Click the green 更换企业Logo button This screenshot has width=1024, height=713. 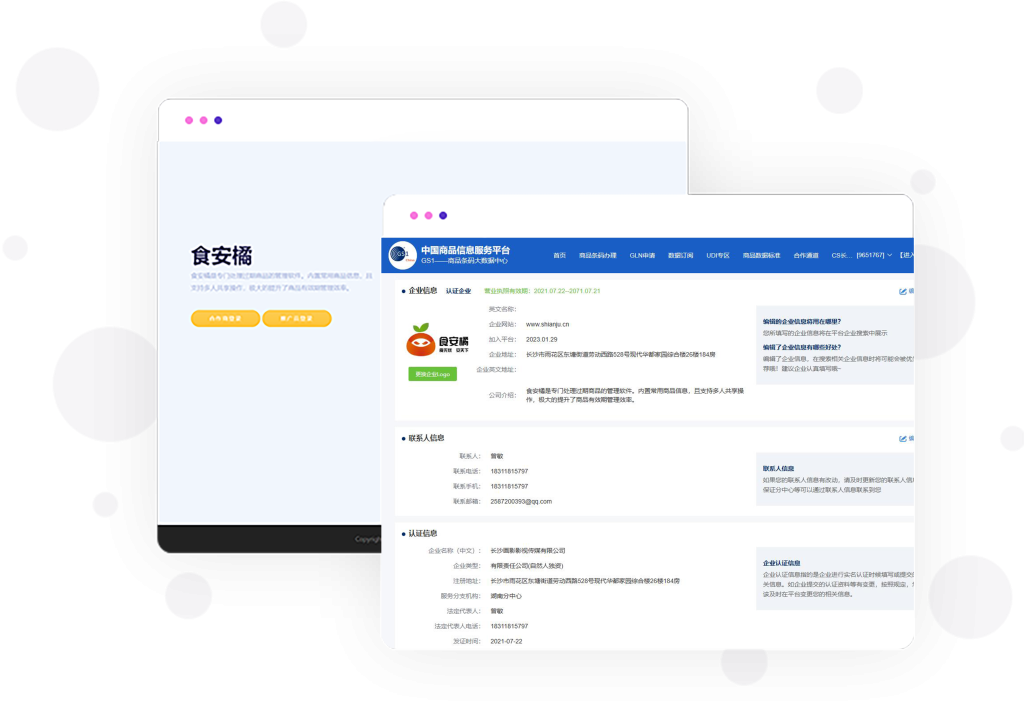coord(432,374)
